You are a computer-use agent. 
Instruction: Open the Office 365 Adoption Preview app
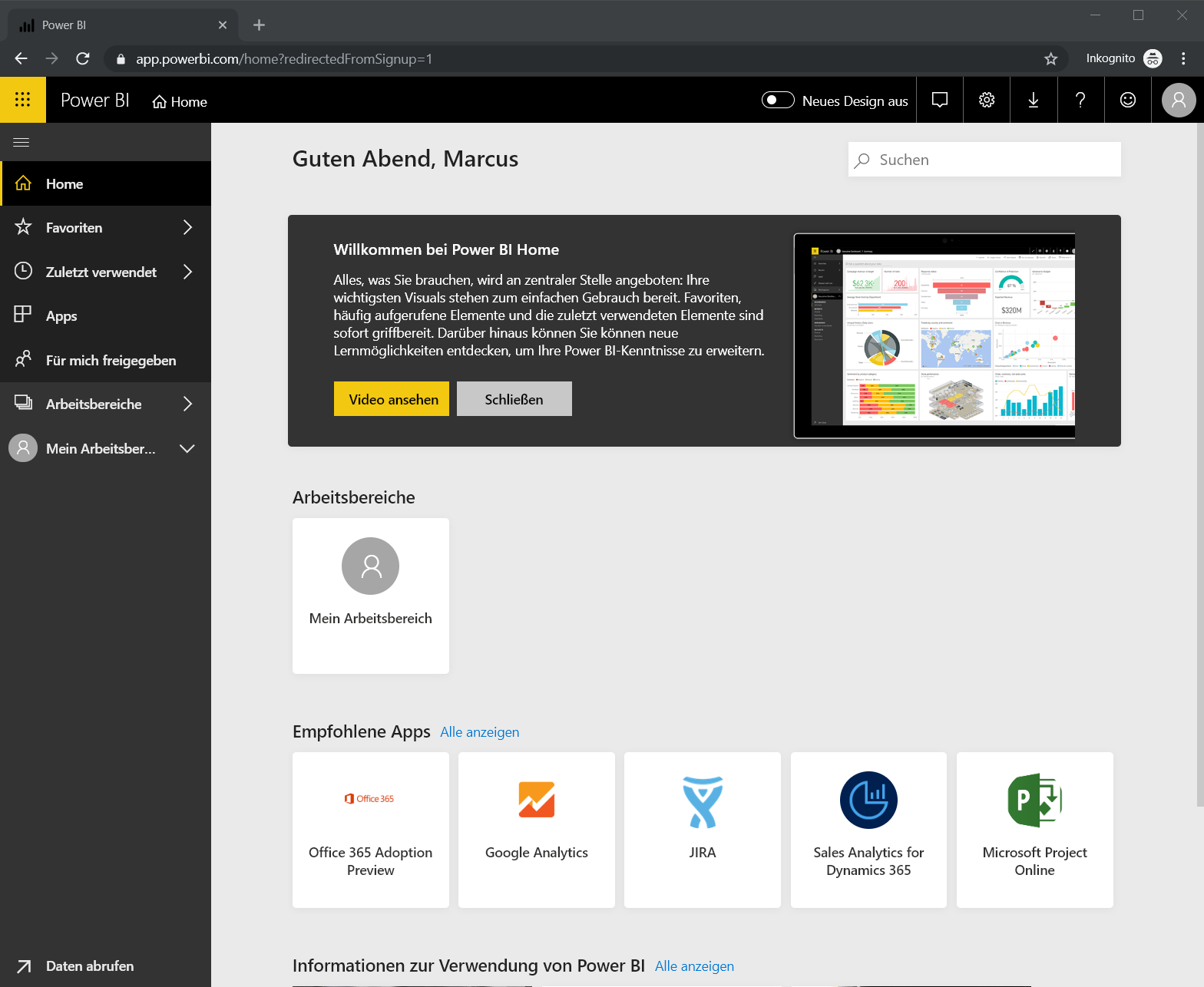[x=371, y=830]
